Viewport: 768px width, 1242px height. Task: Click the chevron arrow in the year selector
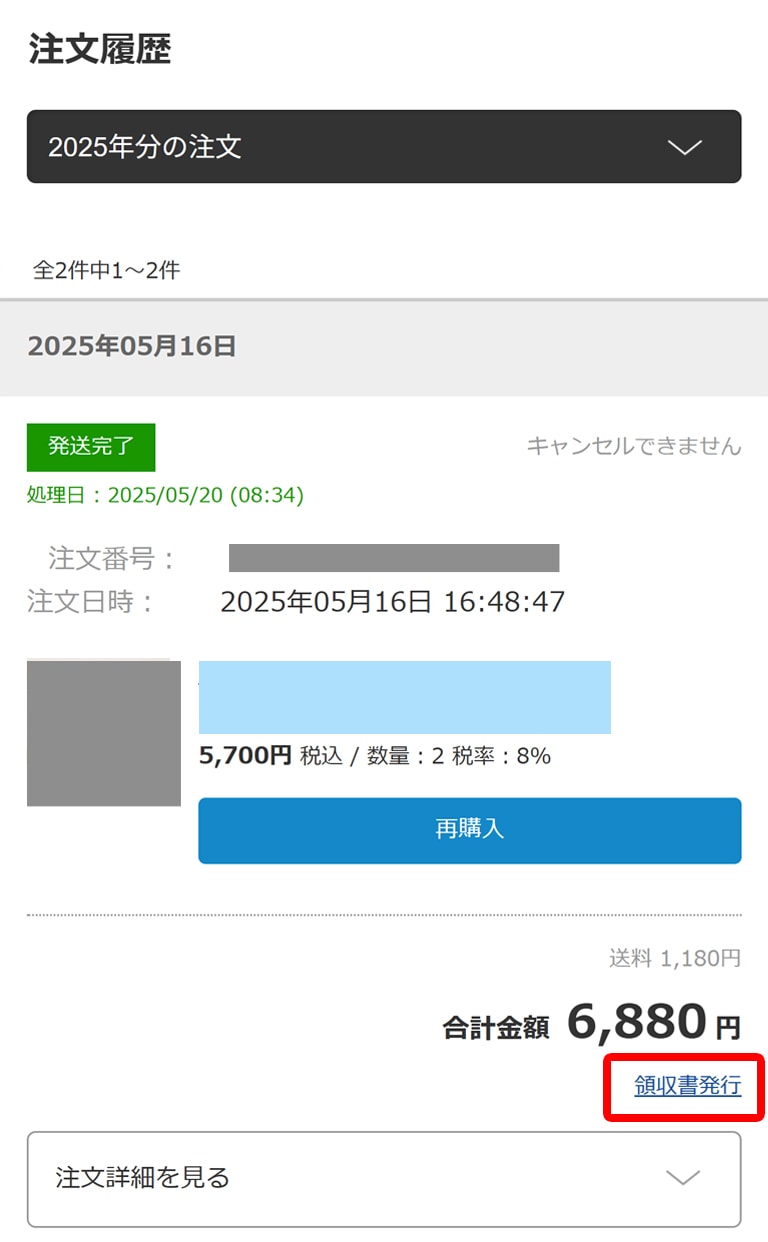684,148
